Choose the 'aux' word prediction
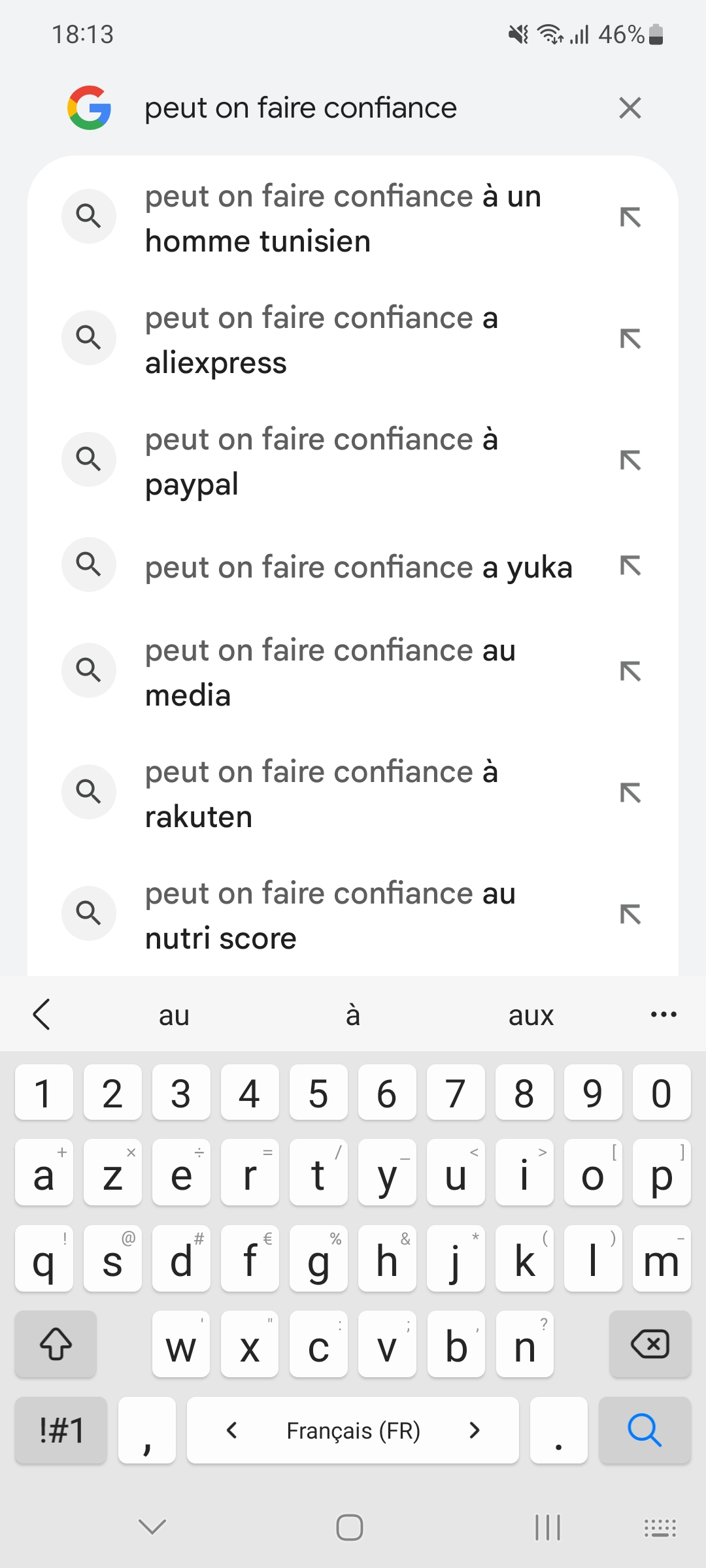706x1568 pixels. coord(531,1015)
